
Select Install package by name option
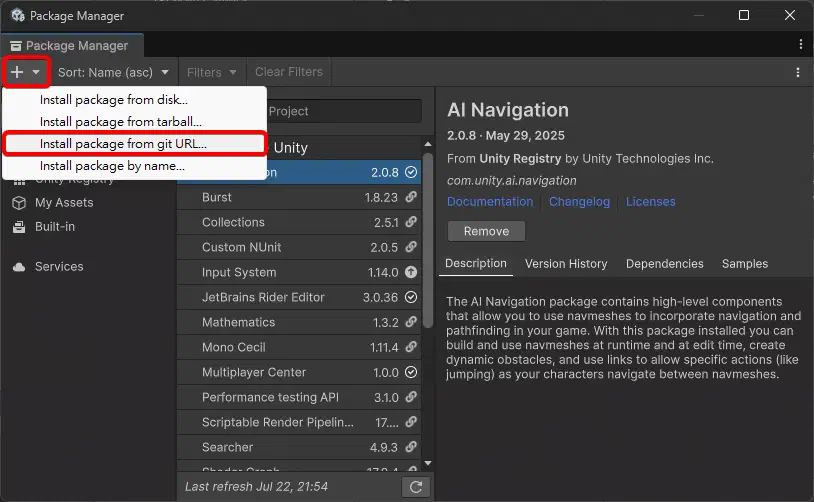pos(112,166)
